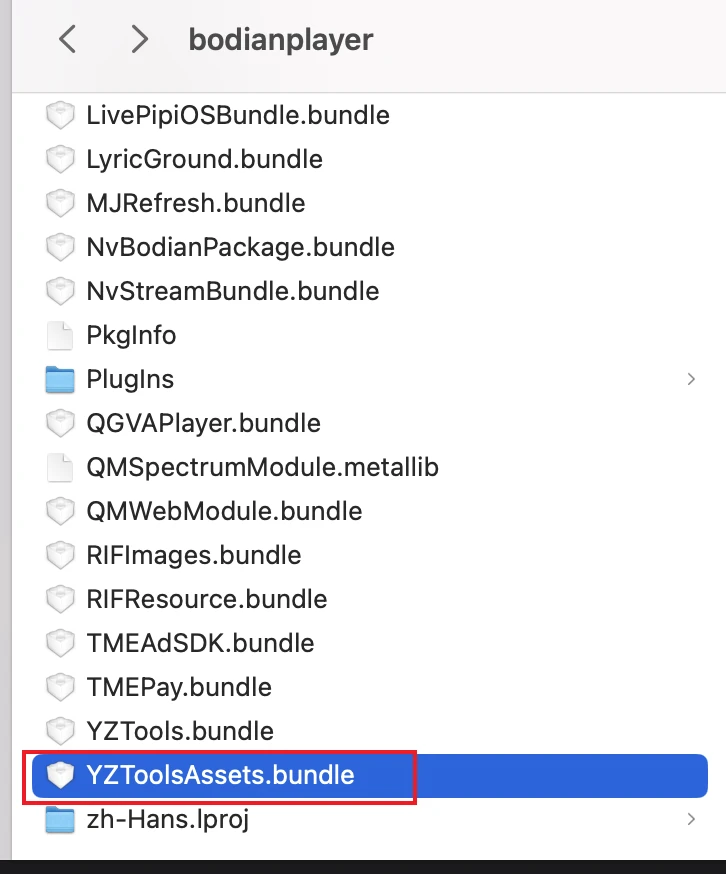Click the bodianplayer window title
This screenshot has width=726, height=874.
281,40
